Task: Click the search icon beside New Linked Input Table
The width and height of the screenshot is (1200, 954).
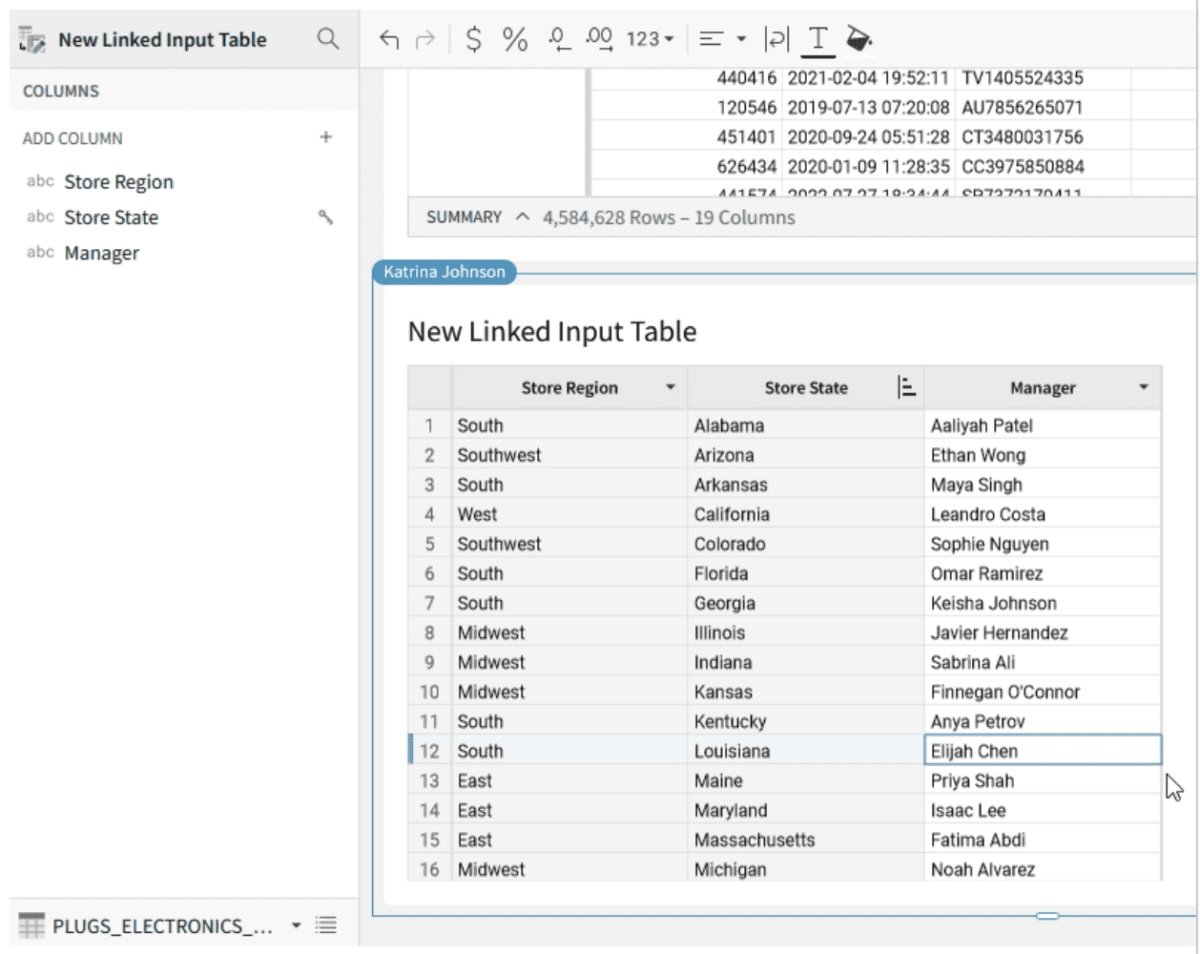Action: point(328,39)
